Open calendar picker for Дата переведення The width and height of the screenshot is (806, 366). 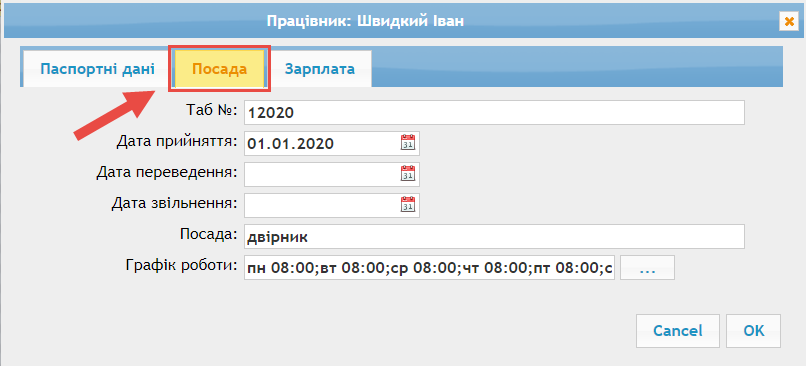[408, 174]
